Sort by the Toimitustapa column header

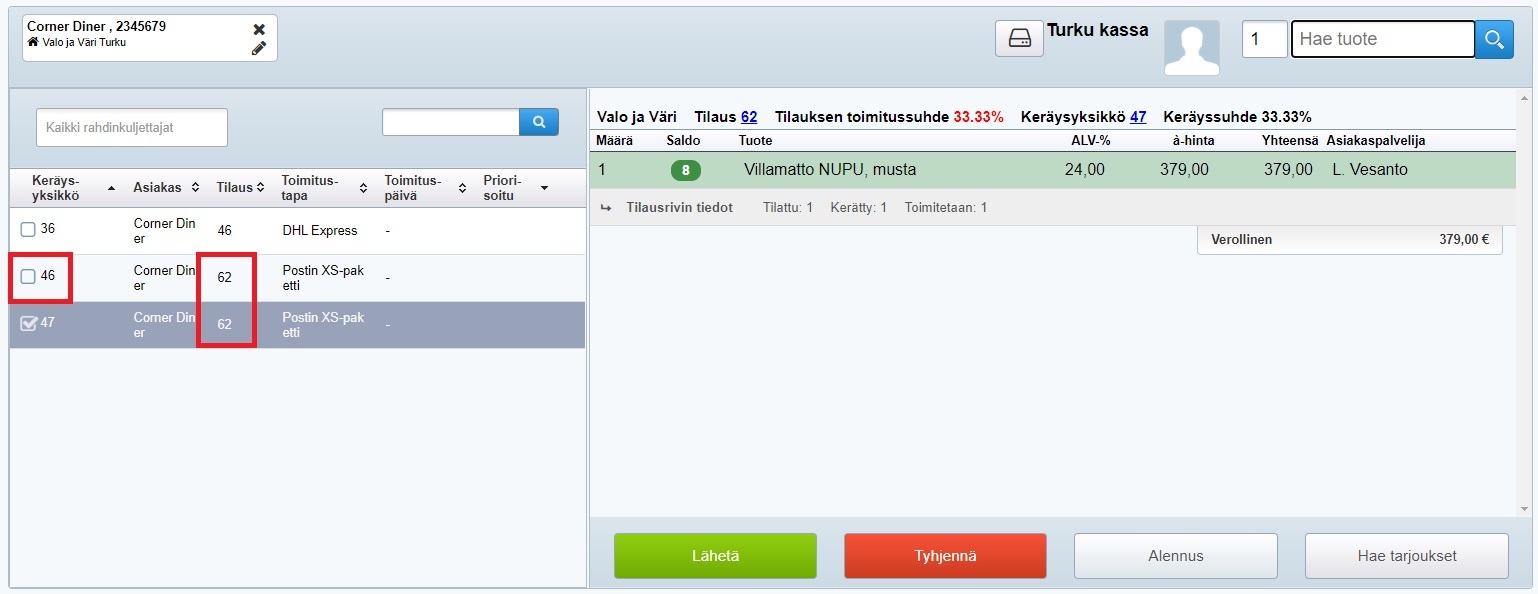pos(325,188)
